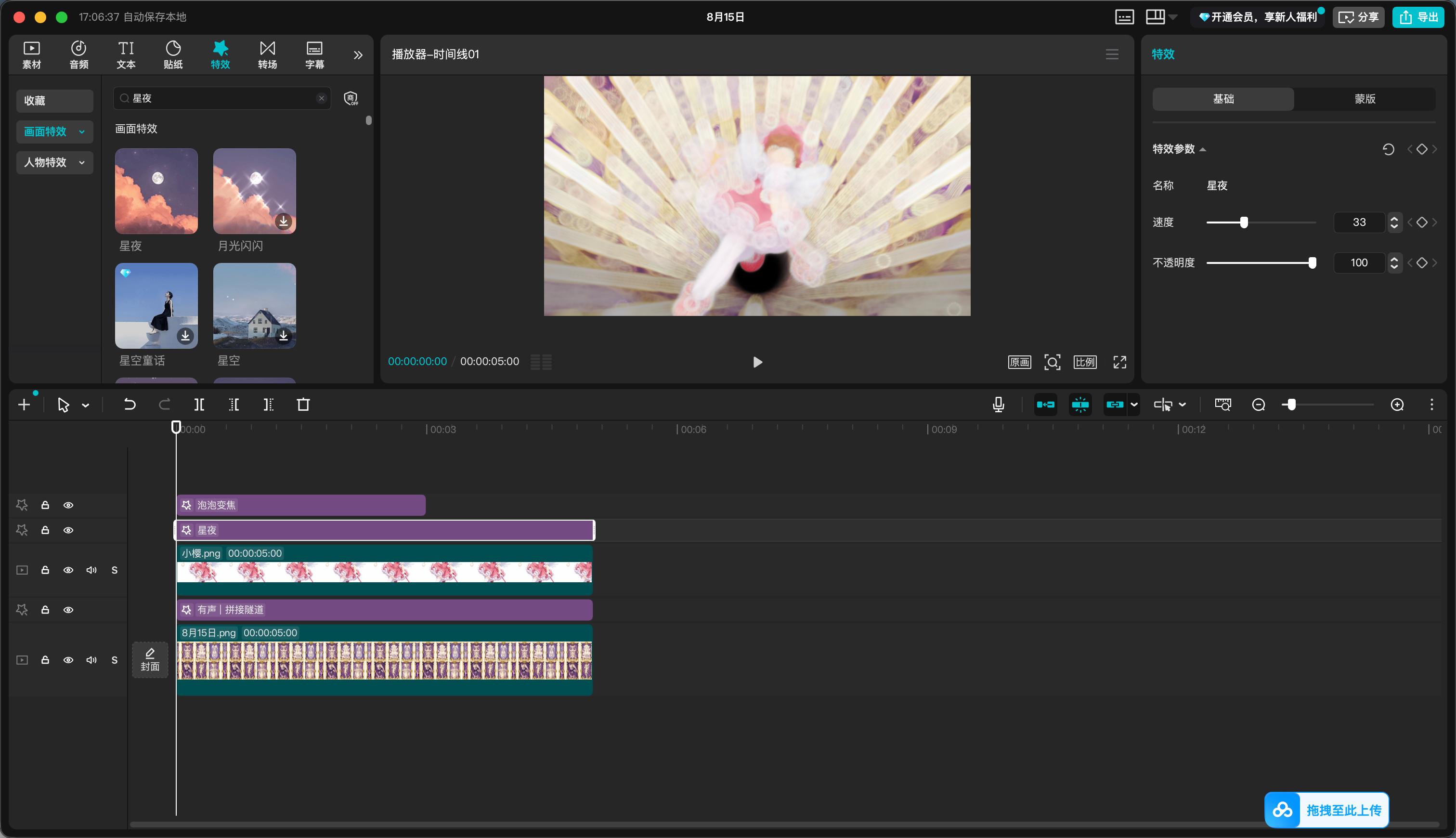This screenshot has height=838, width=1456.
Task: Zoom in the timeline with plus magnifier
Action: point(1397,405)
